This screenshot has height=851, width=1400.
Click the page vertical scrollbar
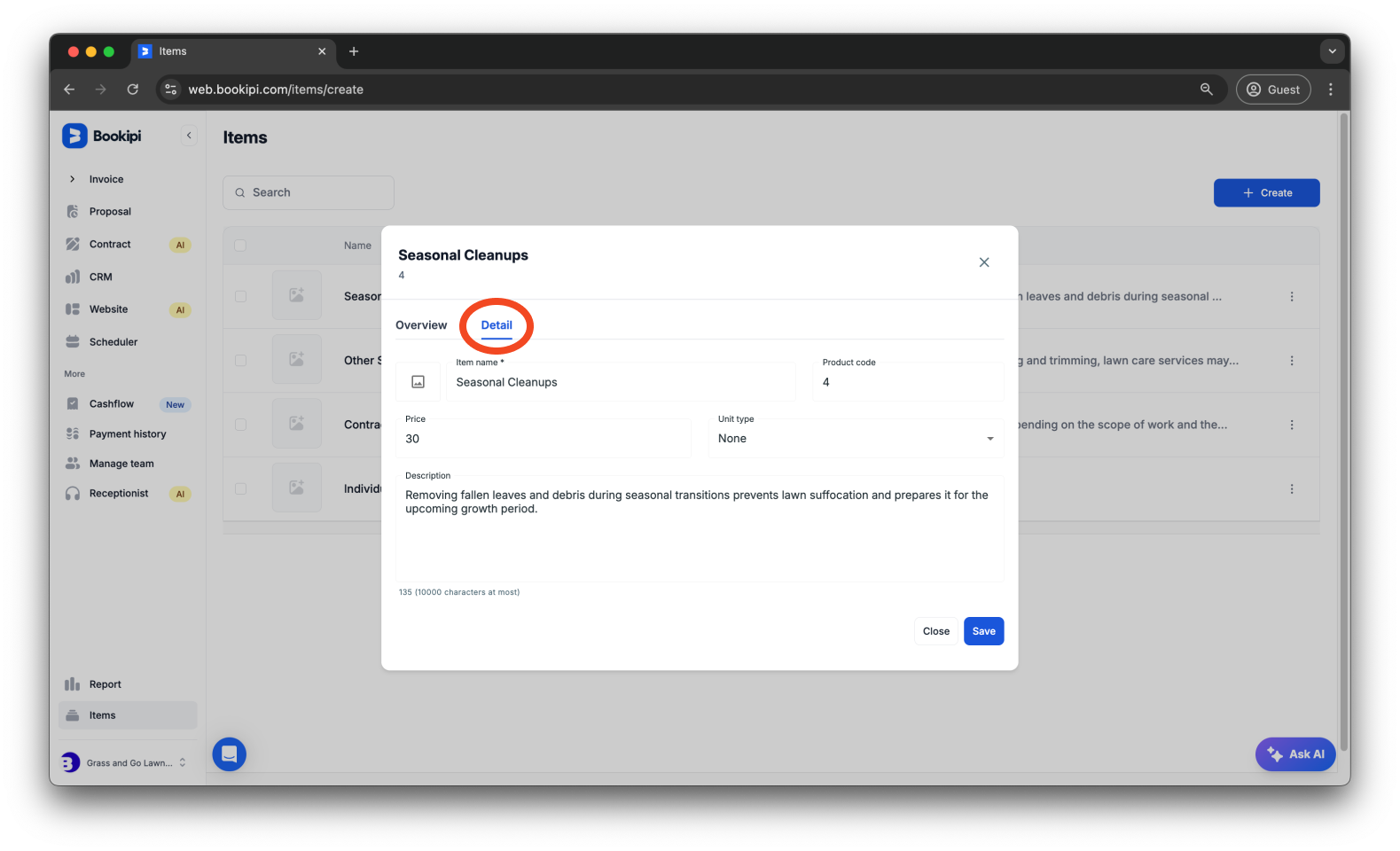point(1344,430)
